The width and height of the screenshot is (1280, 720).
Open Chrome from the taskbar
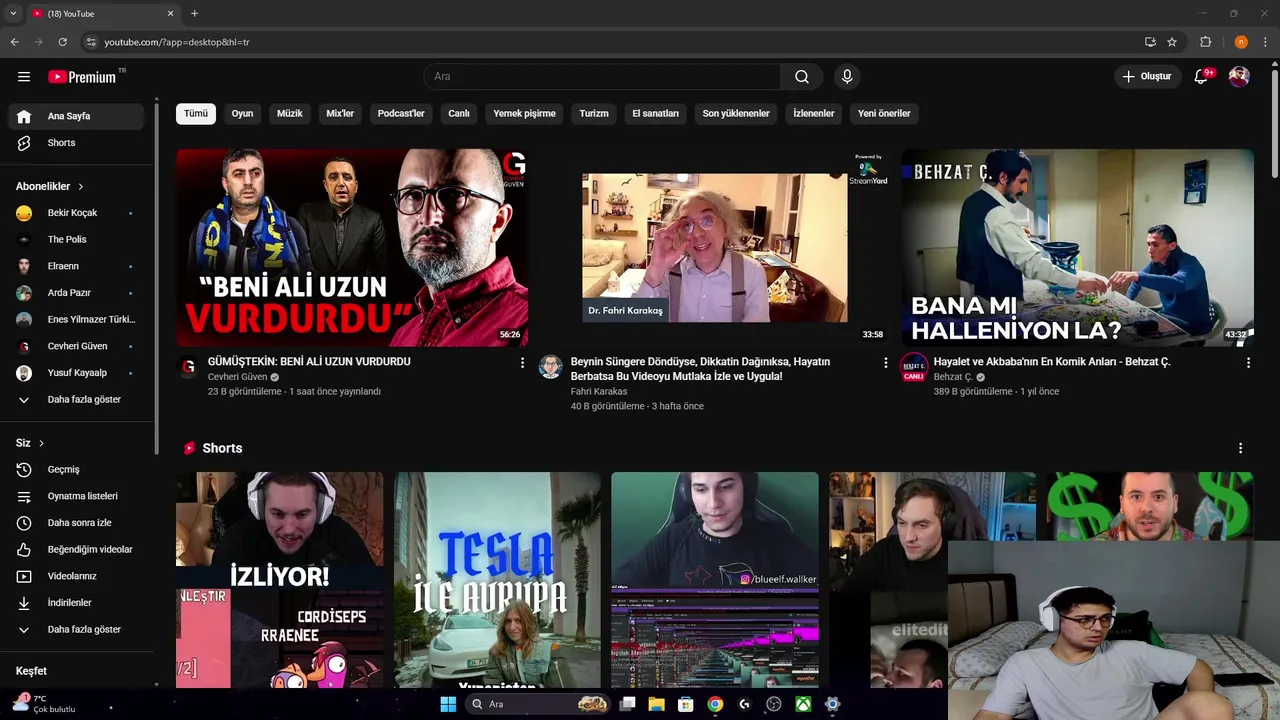pos(715,704)
